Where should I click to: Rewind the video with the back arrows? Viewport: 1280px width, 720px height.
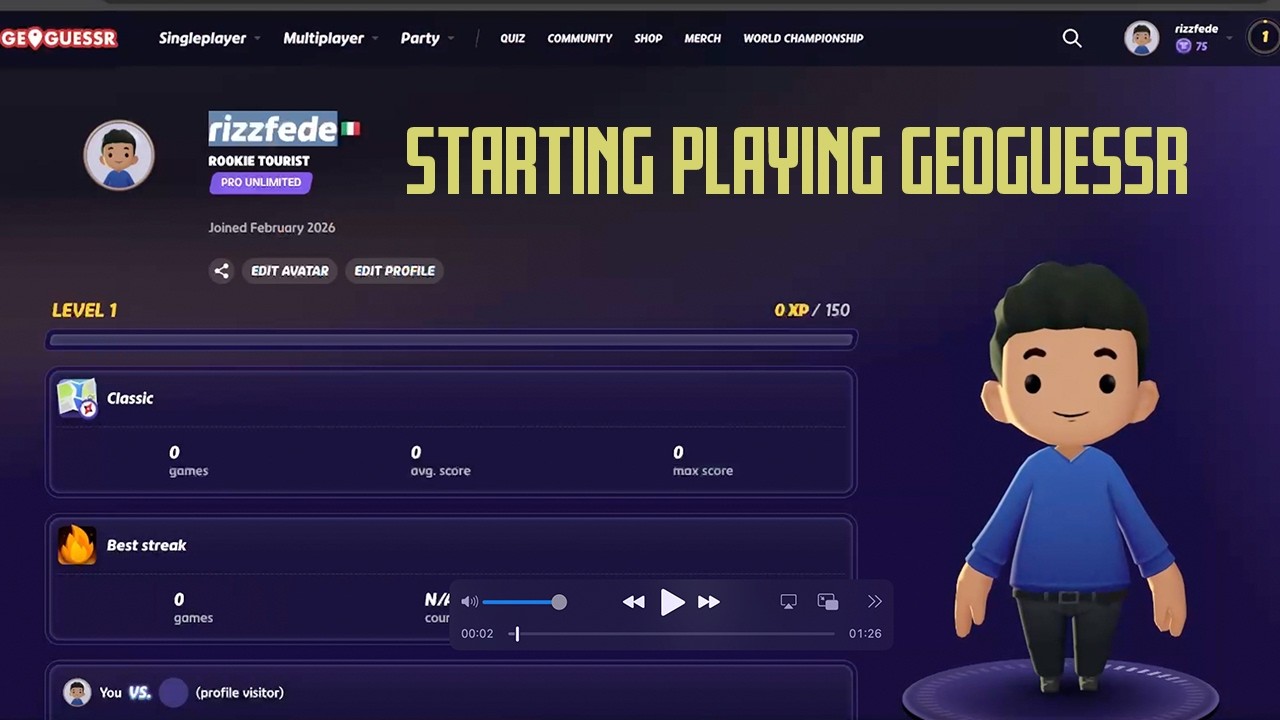tap(633, 602)
